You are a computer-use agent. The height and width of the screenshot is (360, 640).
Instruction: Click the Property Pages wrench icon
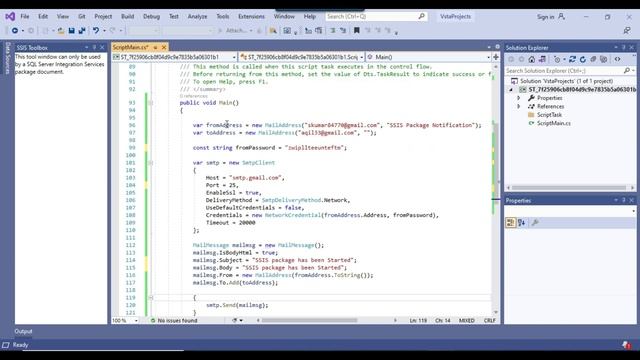pos(535,222)
